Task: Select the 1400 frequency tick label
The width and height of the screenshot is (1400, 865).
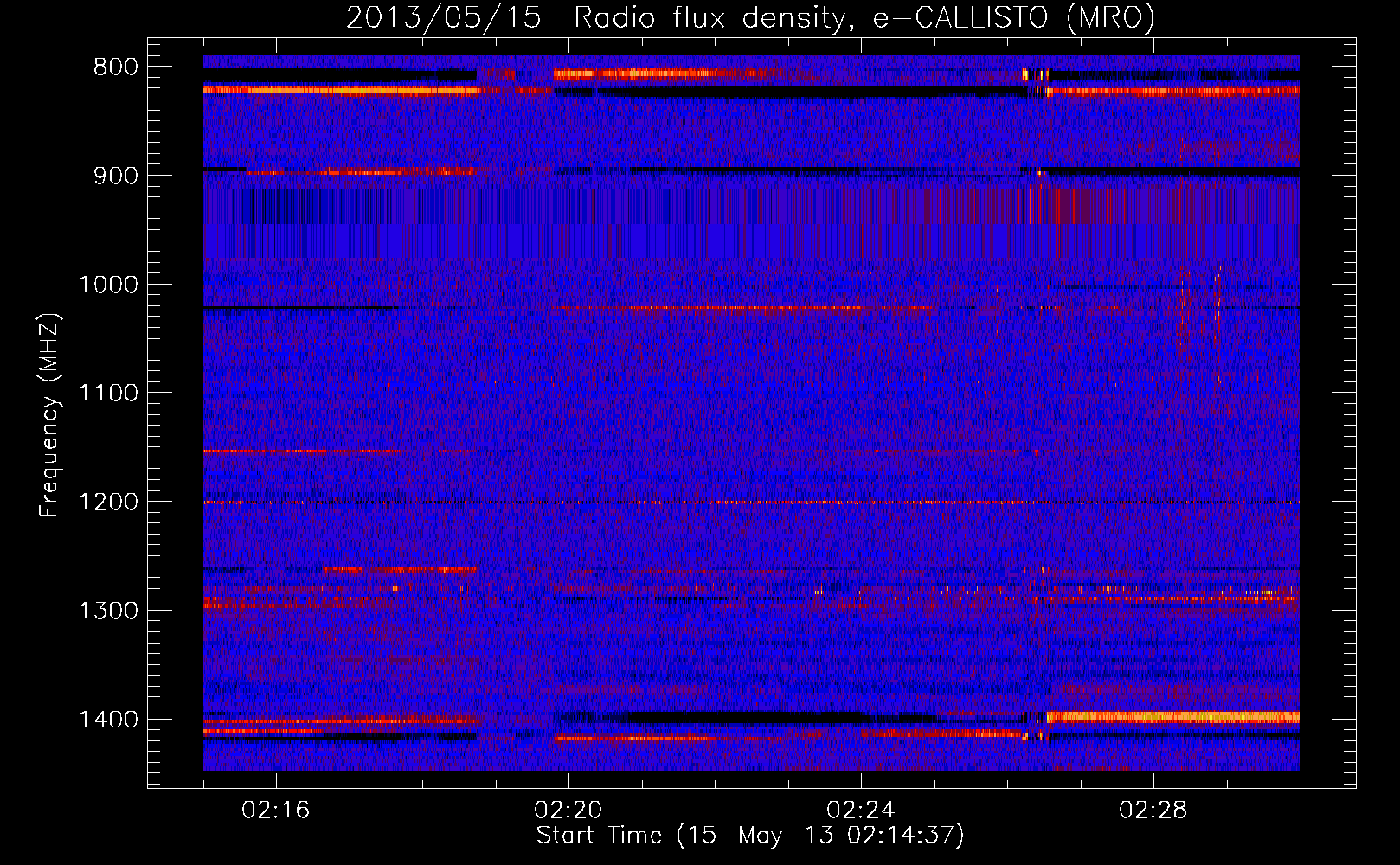Action: pos(108,720)
